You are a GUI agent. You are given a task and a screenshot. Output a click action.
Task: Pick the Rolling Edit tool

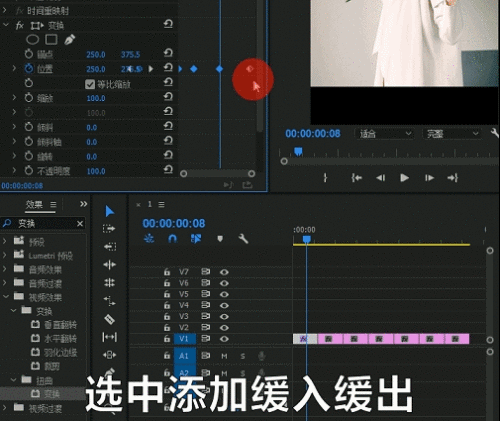click(109, 283)
